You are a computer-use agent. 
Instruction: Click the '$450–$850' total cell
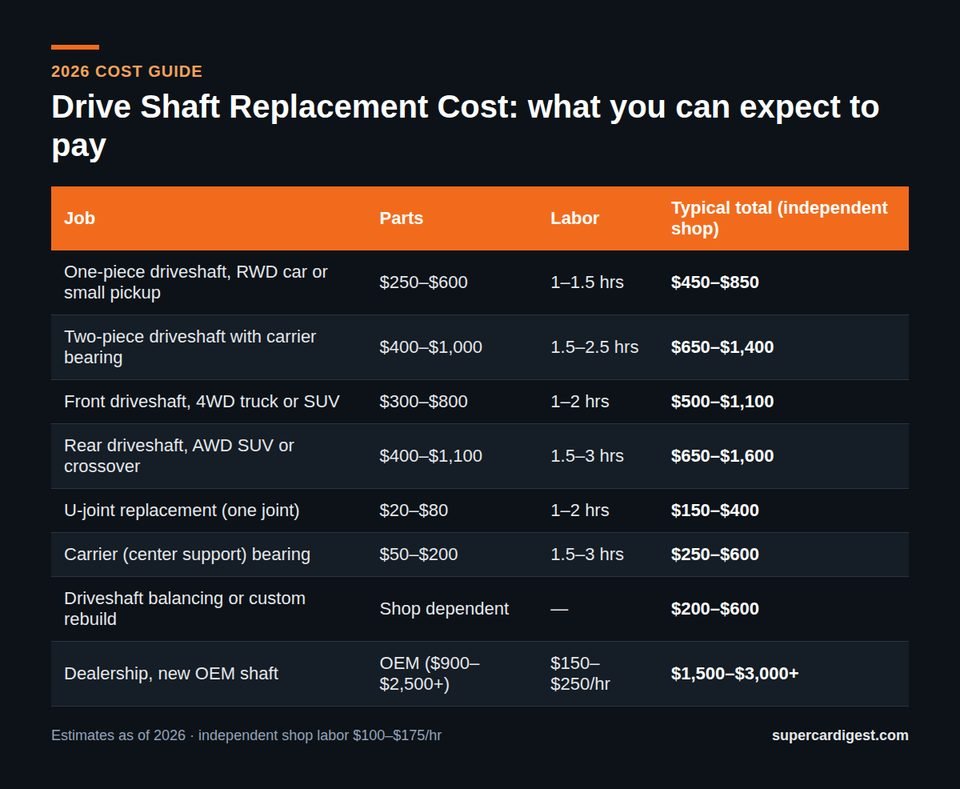(x=714, y=282)
